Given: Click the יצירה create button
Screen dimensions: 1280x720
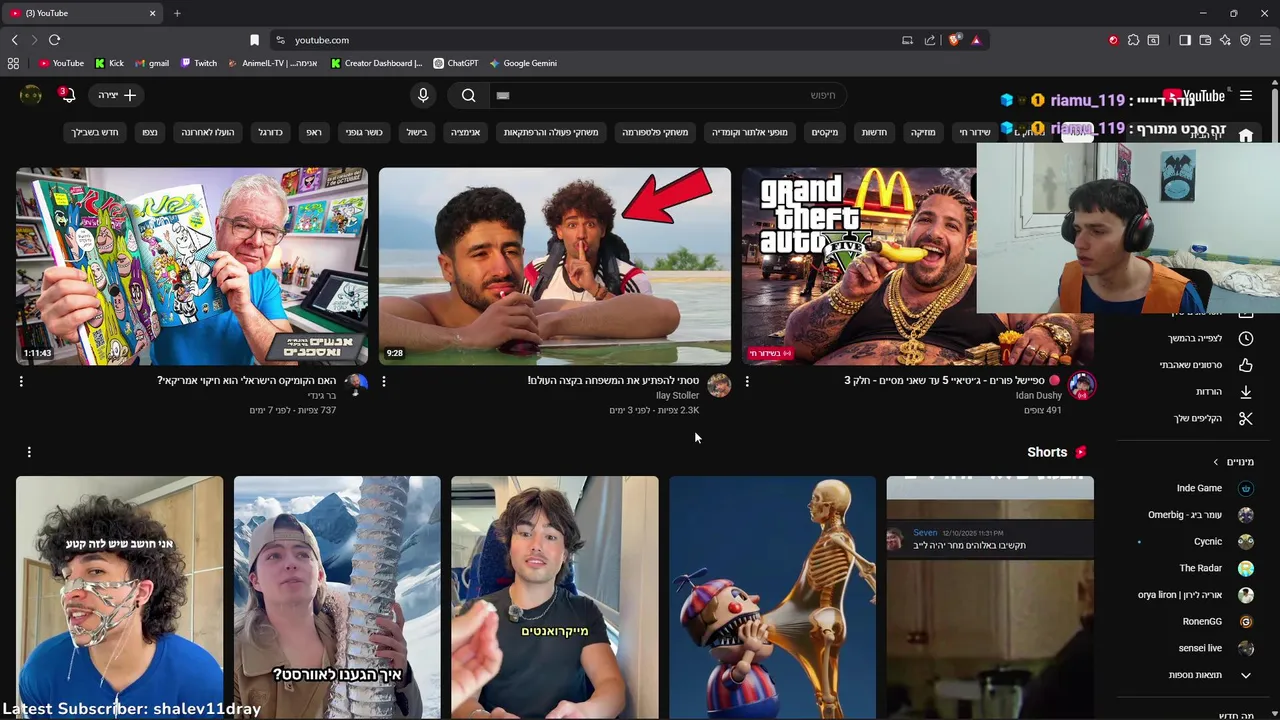Looking at the screenshot, I should [117, 95].
